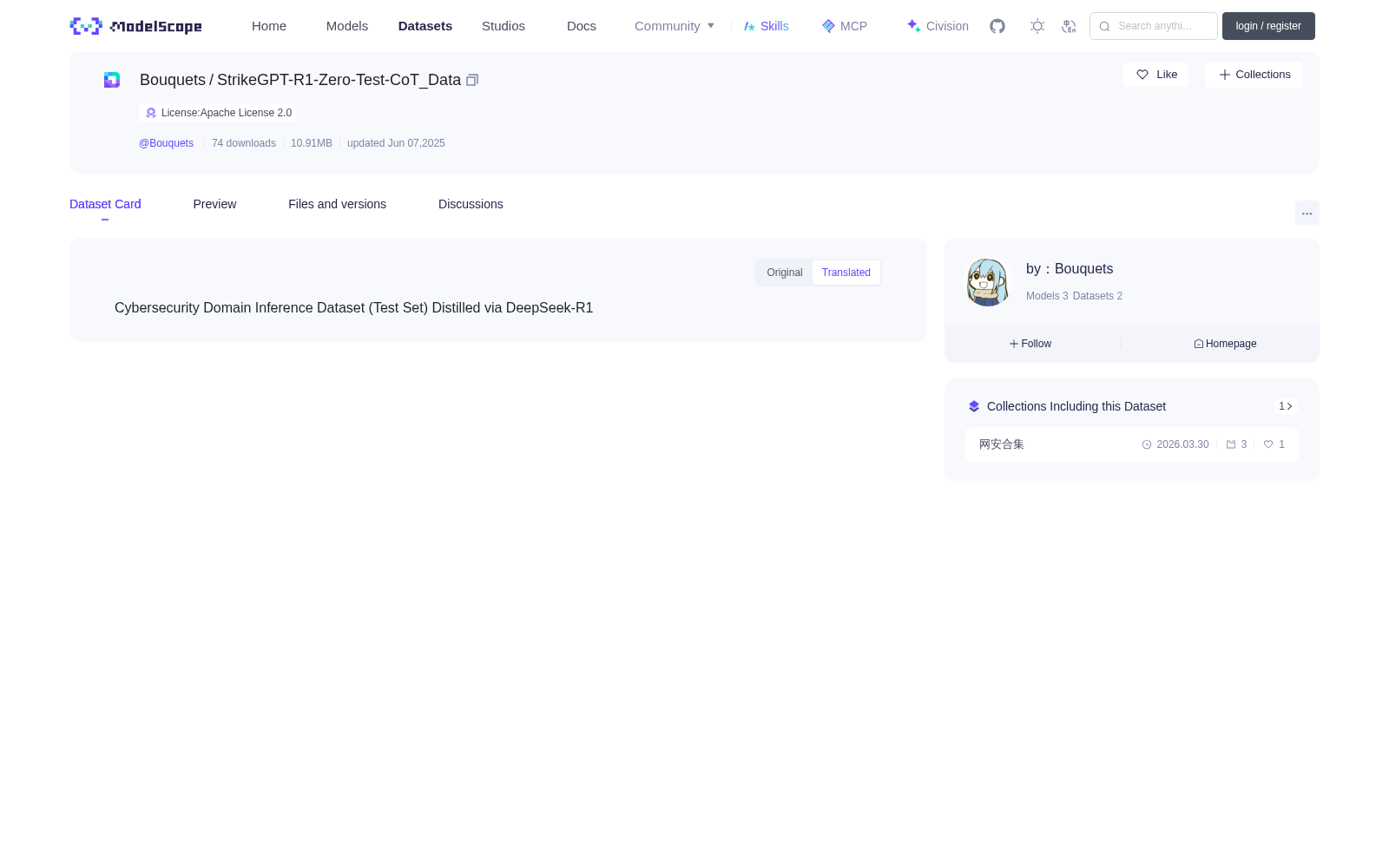Open the MCP link label
Viewport: 1389px width, 868px height.
(x=853, y=26)
